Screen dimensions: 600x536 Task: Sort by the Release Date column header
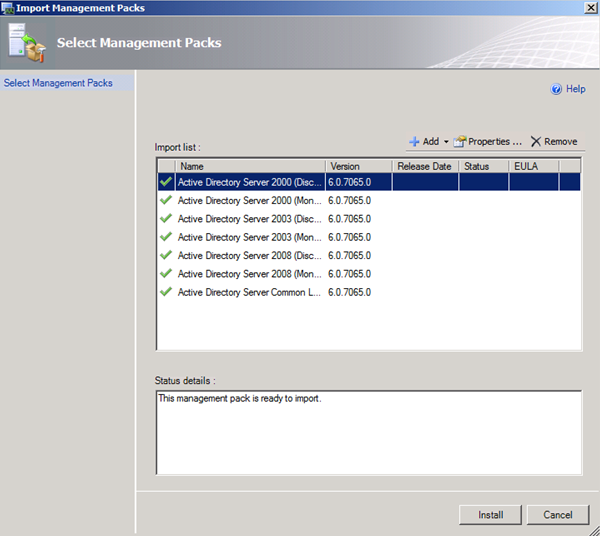[425, 166]
